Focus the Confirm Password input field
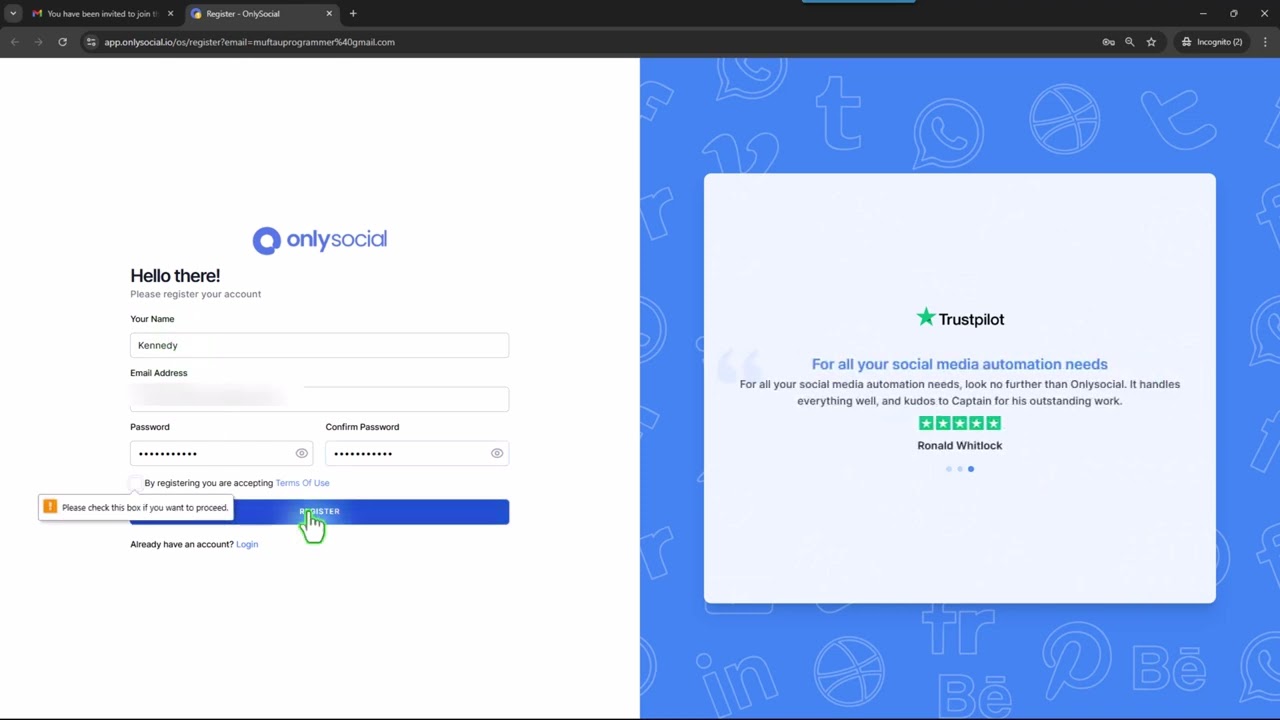The width and height of the screenshot is (1280, 720). (417, 453)
